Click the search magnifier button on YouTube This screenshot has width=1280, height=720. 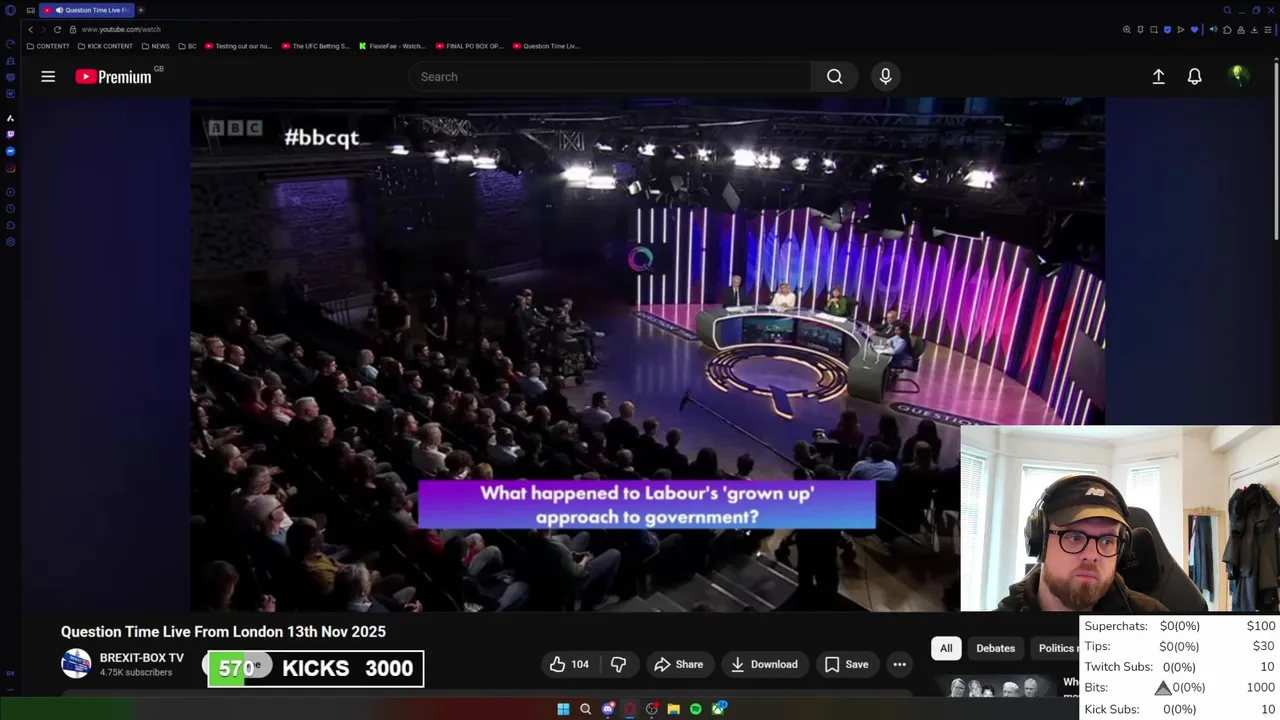834,76
